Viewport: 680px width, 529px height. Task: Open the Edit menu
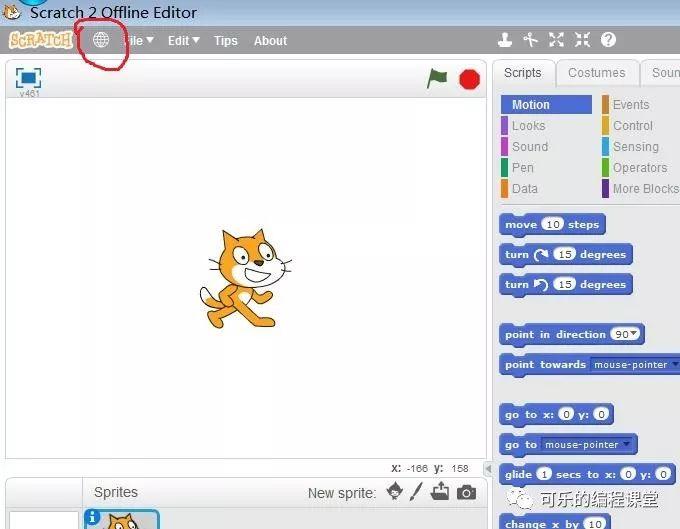(x=183, y=40)
